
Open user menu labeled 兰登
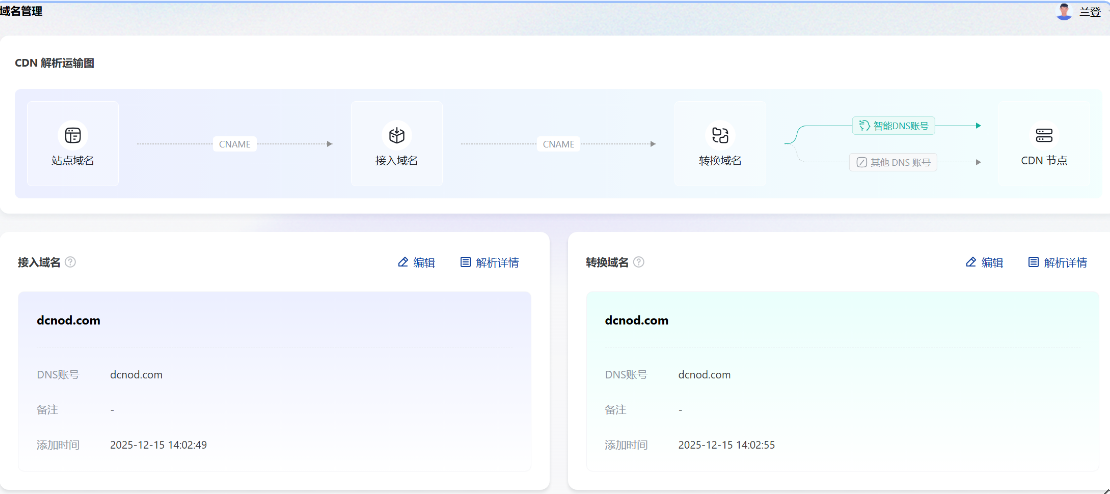point(1089,12)
